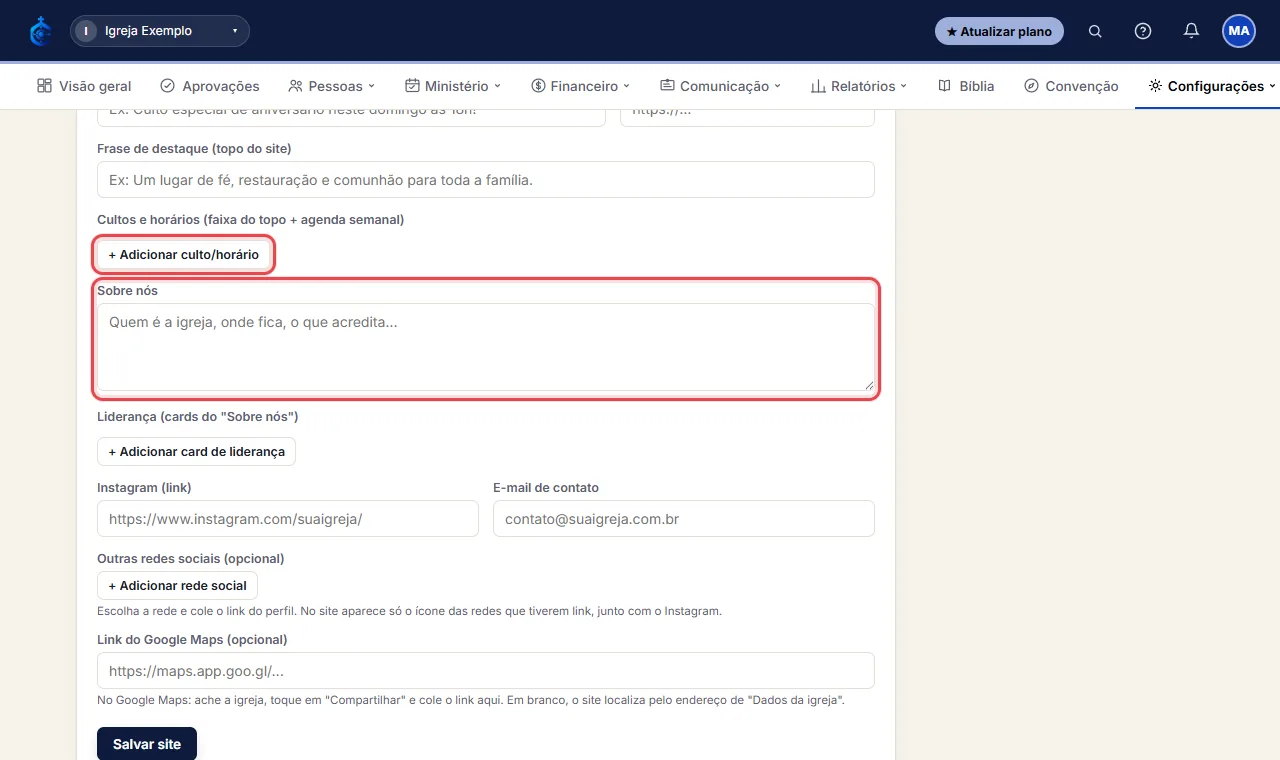Open the Igreja Exemplo church selector

160,31
